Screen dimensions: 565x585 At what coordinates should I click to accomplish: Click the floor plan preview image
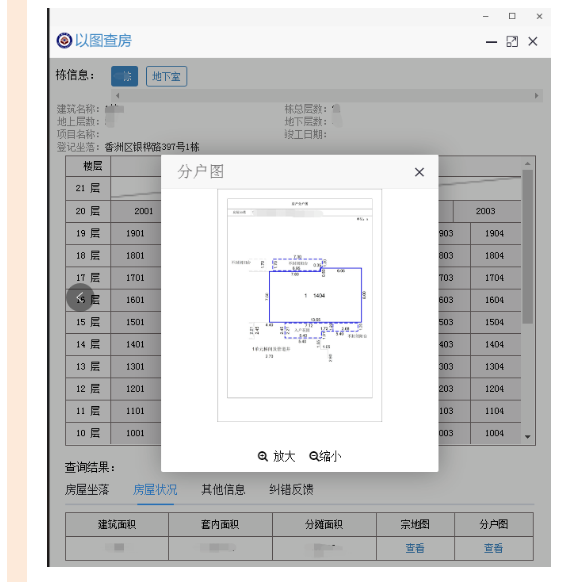300,305
